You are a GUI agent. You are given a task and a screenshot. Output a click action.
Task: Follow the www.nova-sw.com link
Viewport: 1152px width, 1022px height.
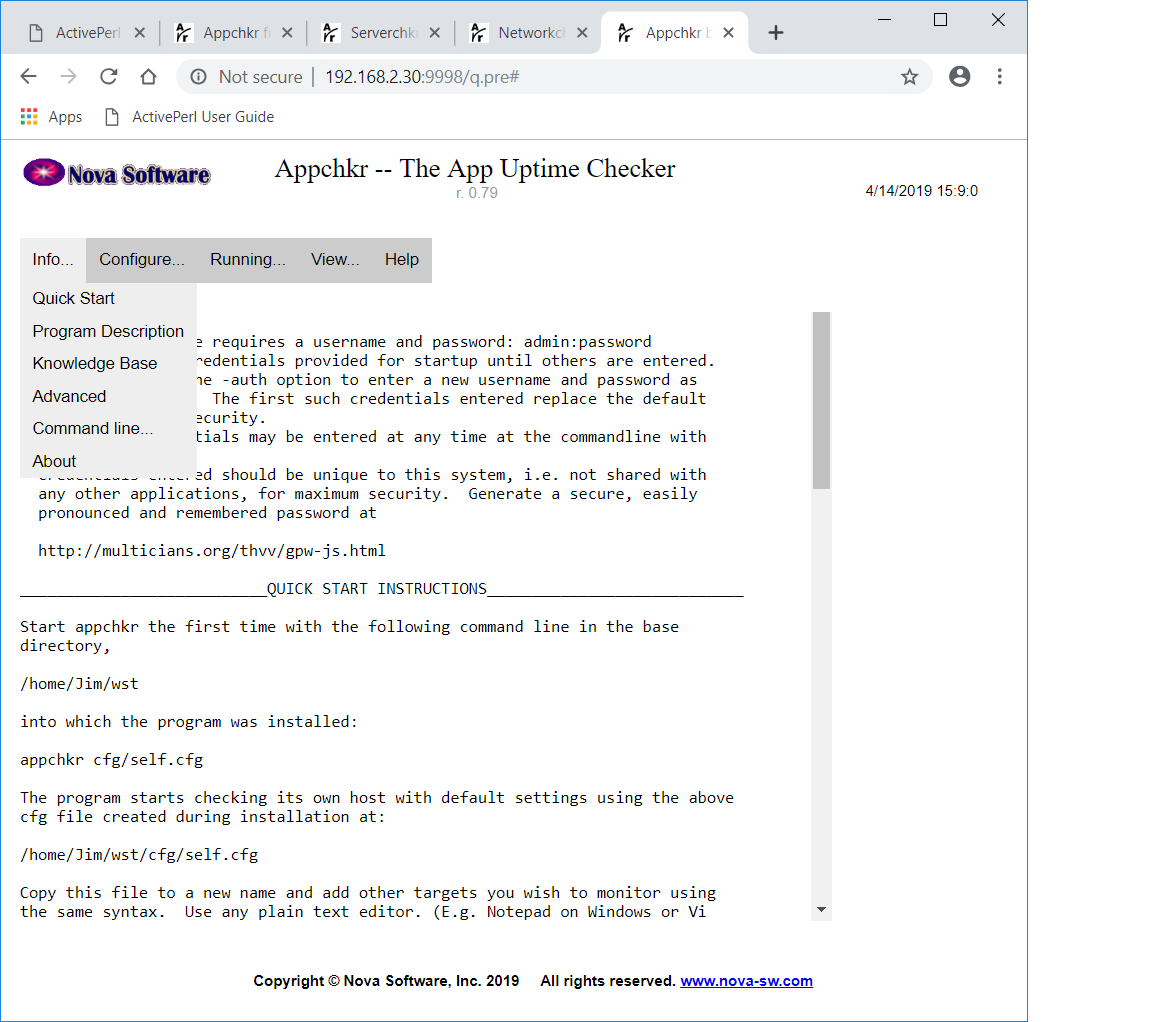pos(746,981)
